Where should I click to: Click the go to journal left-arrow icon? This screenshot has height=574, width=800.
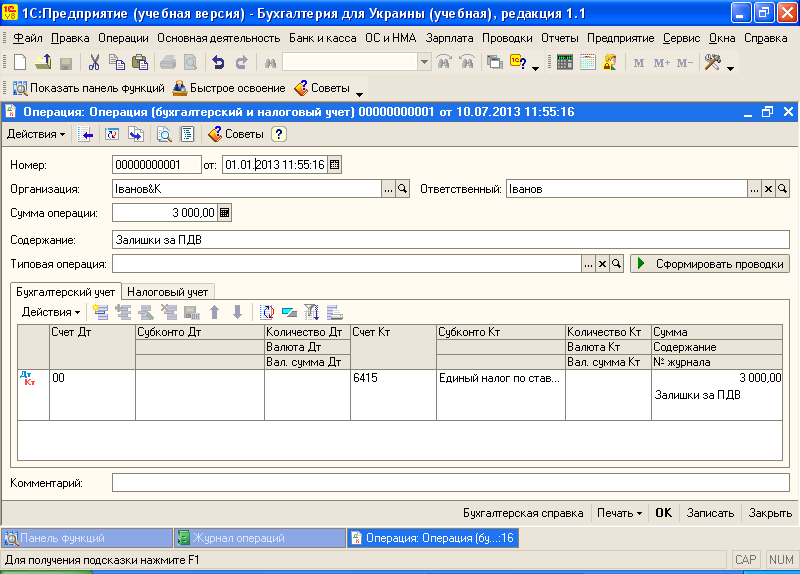click(86, 134)
